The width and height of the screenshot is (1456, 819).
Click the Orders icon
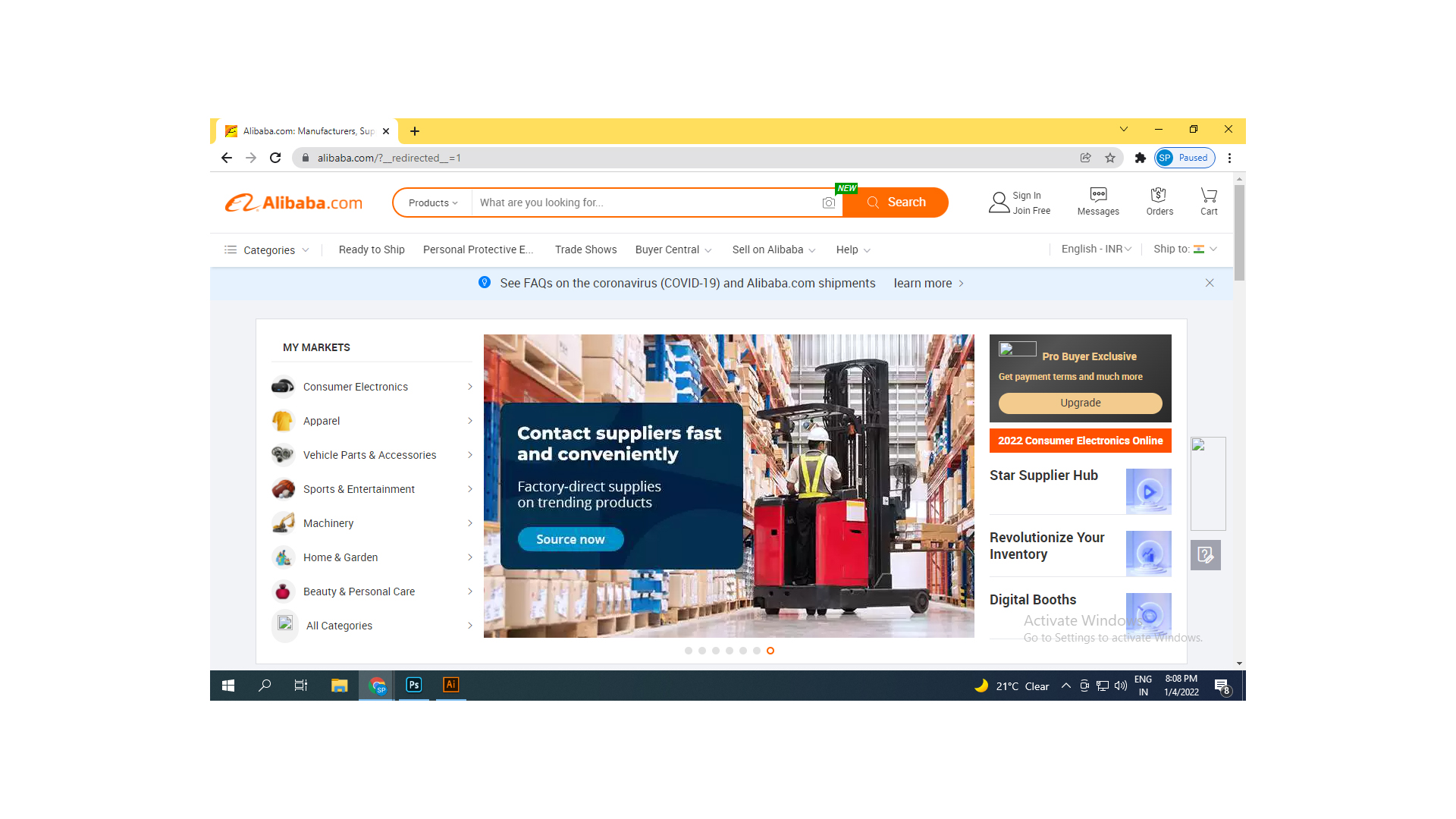pyautogui.click(x=1159, y=201)
